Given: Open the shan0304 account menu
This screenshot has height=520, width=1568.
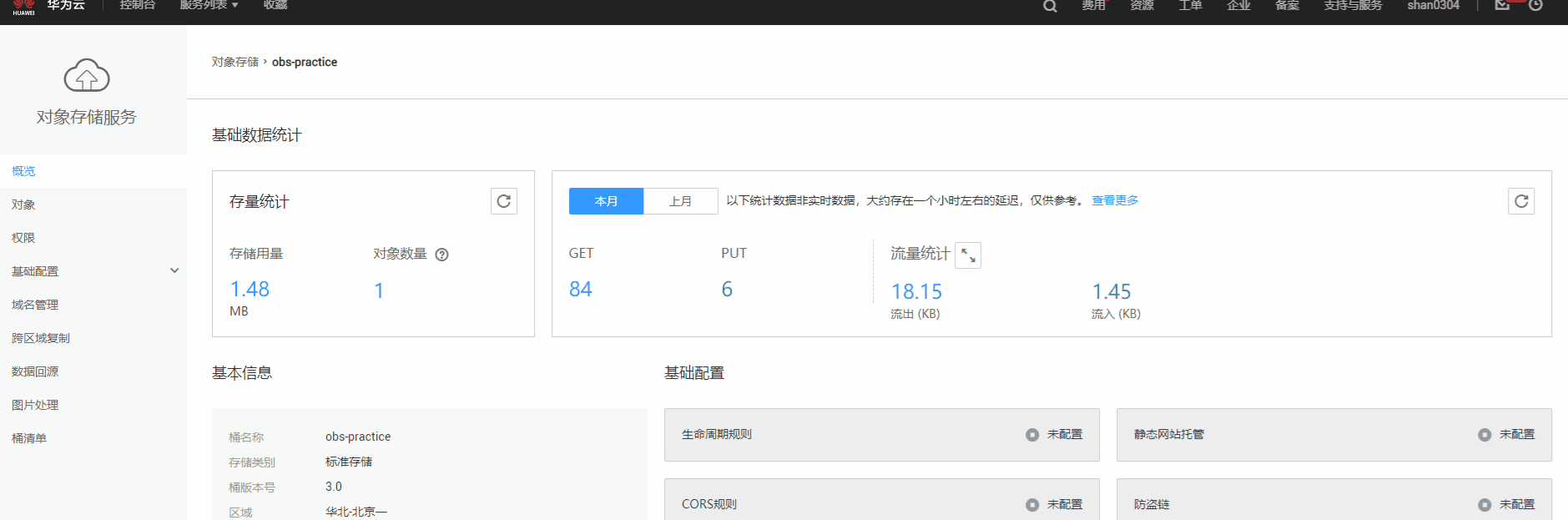Looking at the screenshot, I should click(x=1434, y=5).
